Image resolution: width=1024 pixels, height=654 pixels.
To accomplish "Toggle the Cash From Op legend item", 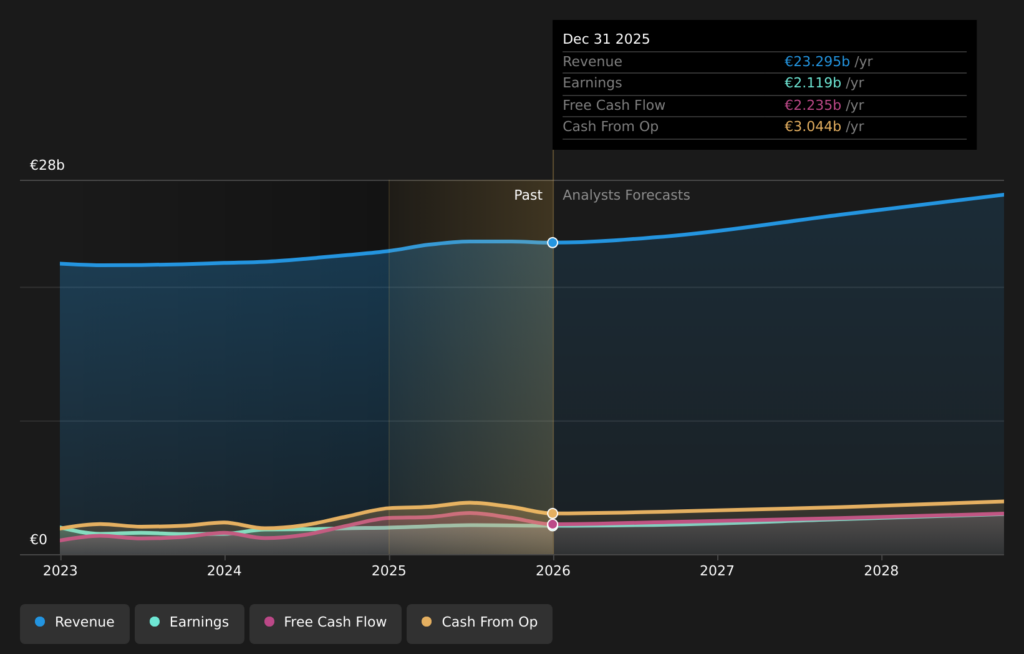I will (x=479, y=622).
